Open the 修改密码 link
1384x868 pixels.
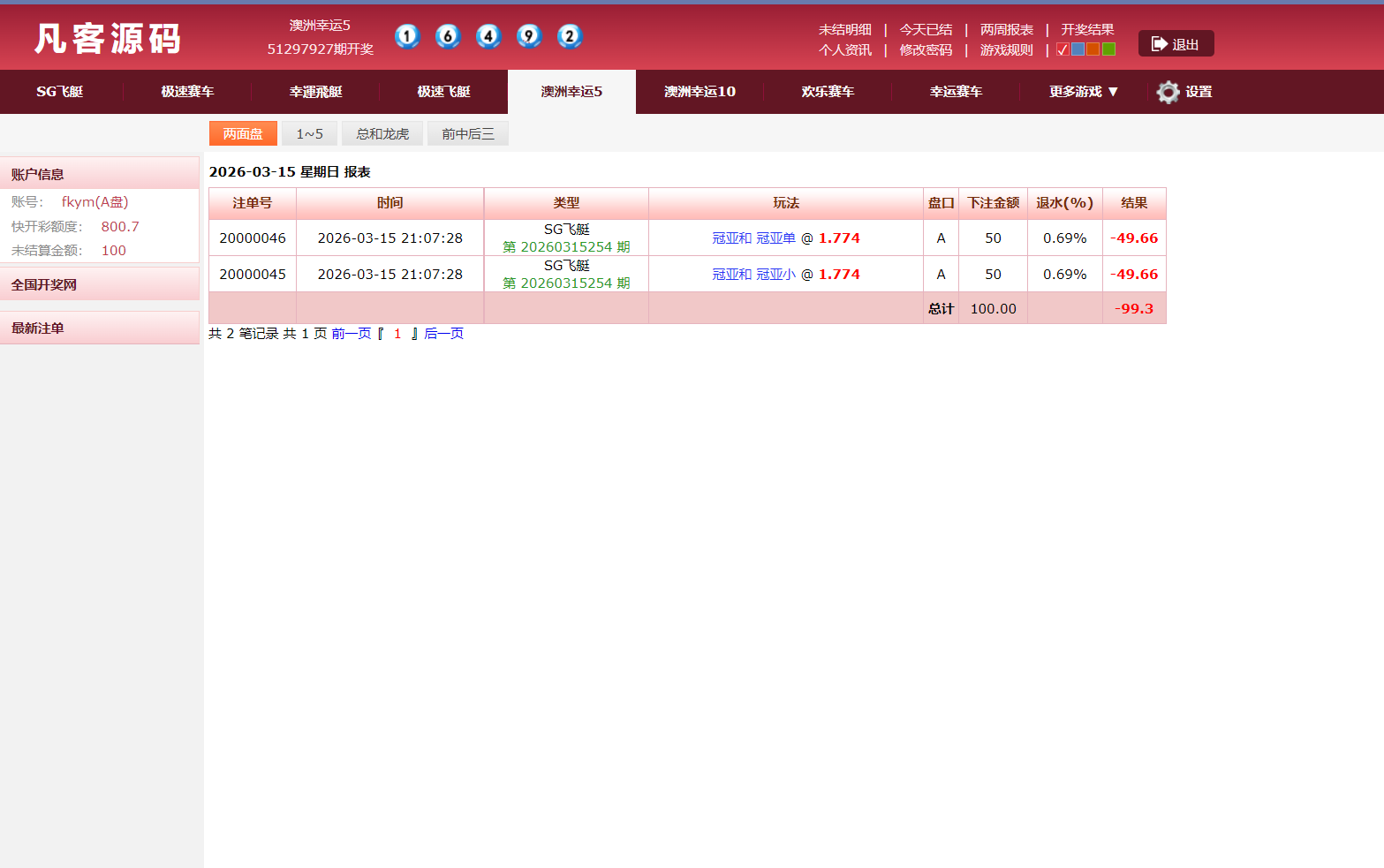pos(925,49)
